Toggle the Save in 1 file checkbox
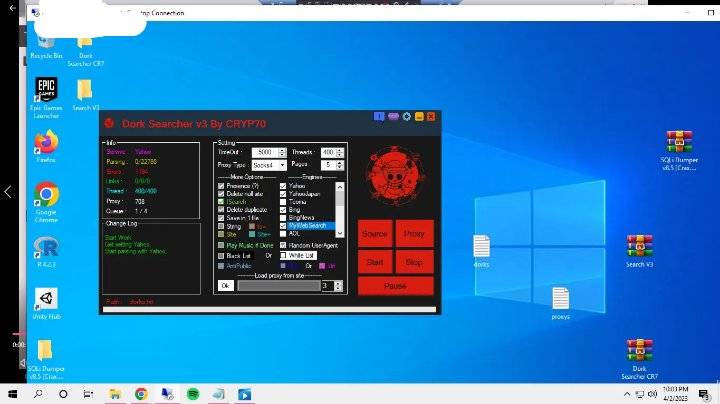Image resolution: width=720 pixels, height=404 pixels. (x=221, y=218)
